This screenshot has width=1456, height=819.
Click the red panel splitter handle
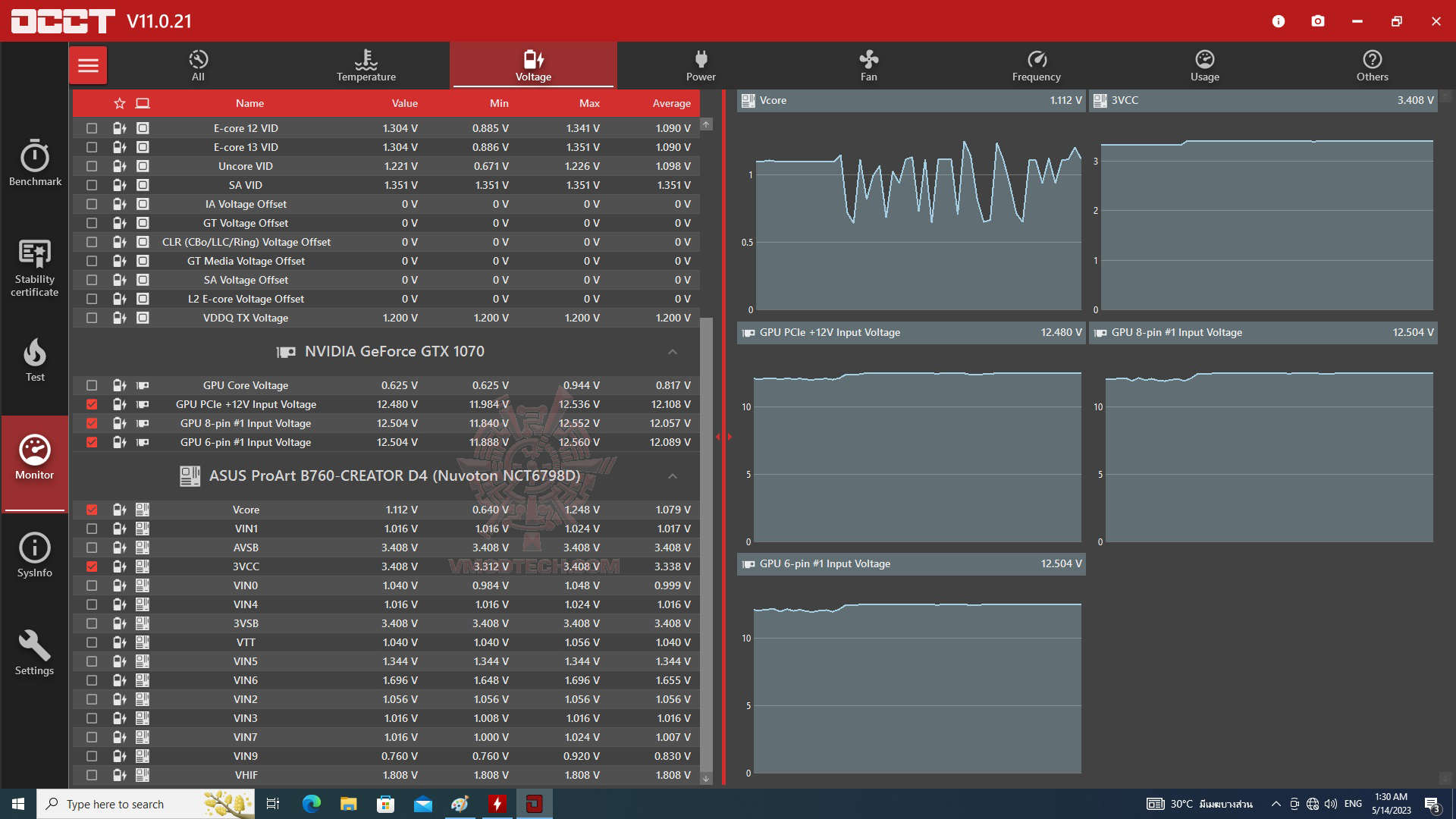[723, 437]
